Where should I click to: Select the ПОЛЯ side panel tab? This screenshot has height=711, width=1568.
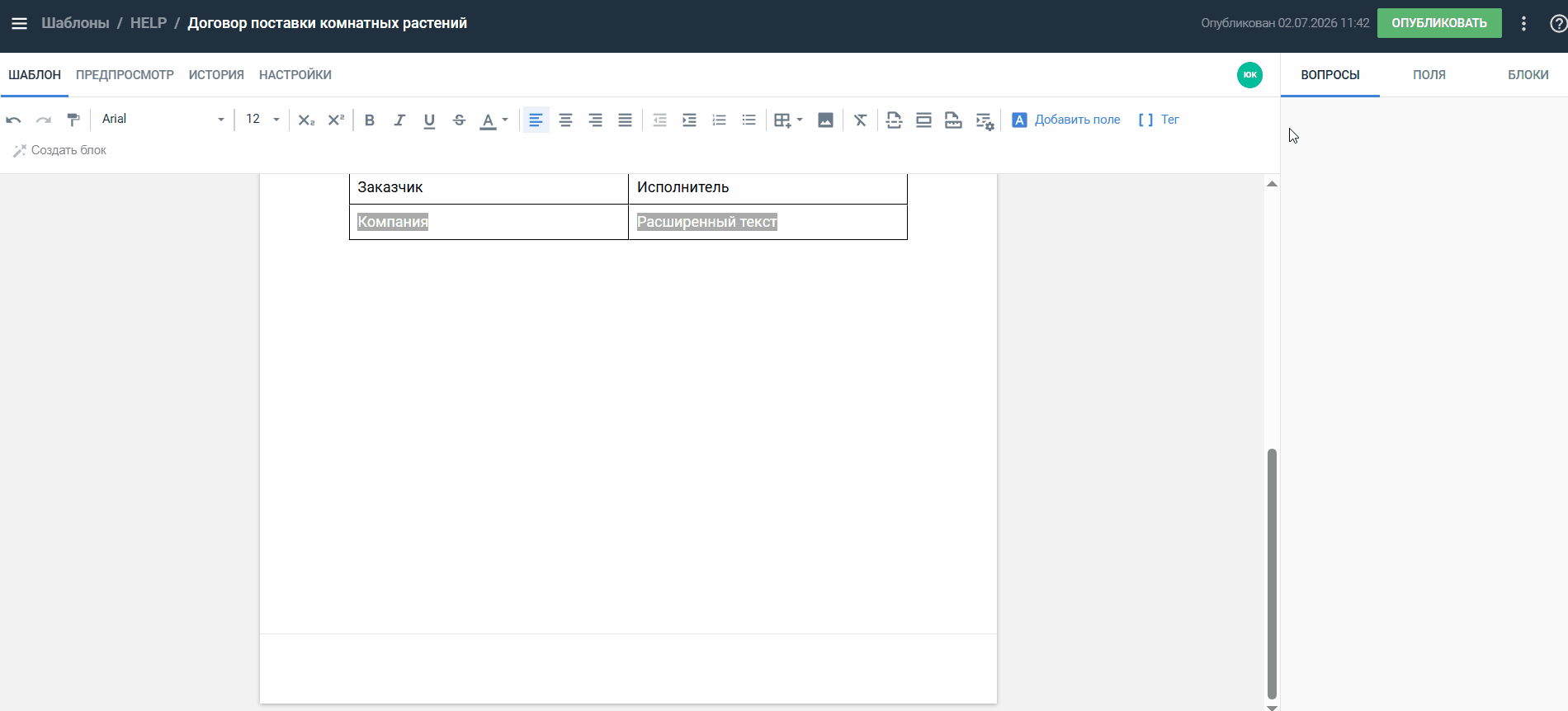click(1429, 75)
